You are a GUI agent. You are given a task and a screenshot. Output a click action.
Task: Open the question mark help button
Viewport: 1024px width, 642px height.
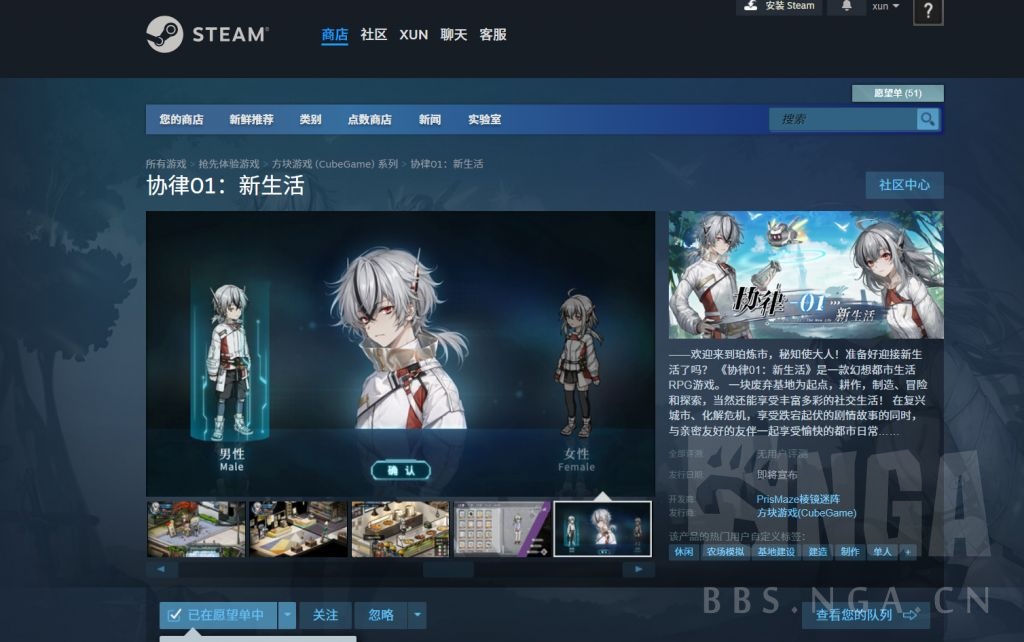point(928,11)
